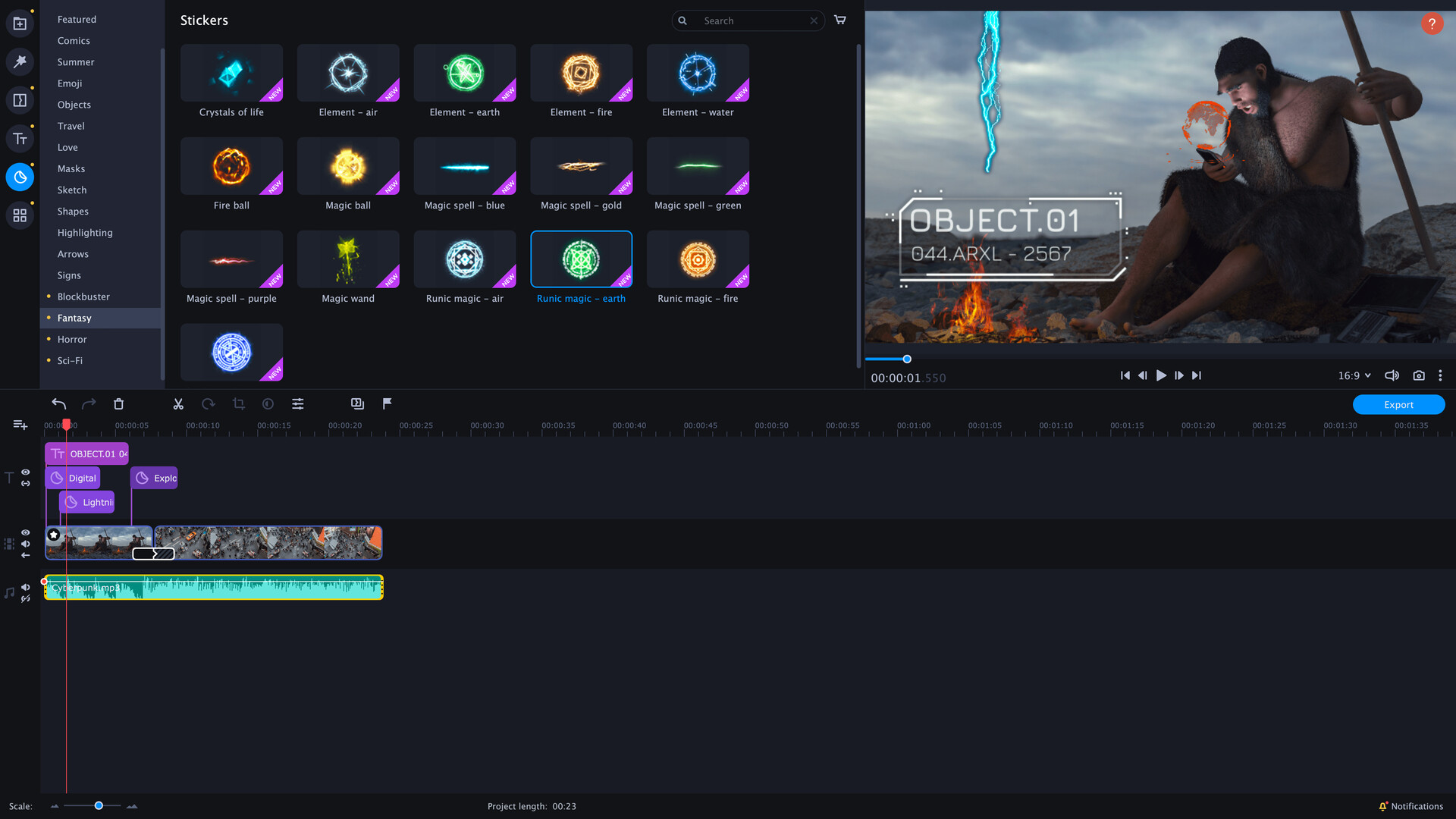This screenshot has height=819, width=1456.
Task: Expand the Fantasy stickers category
Action: [x=74, y=317]
